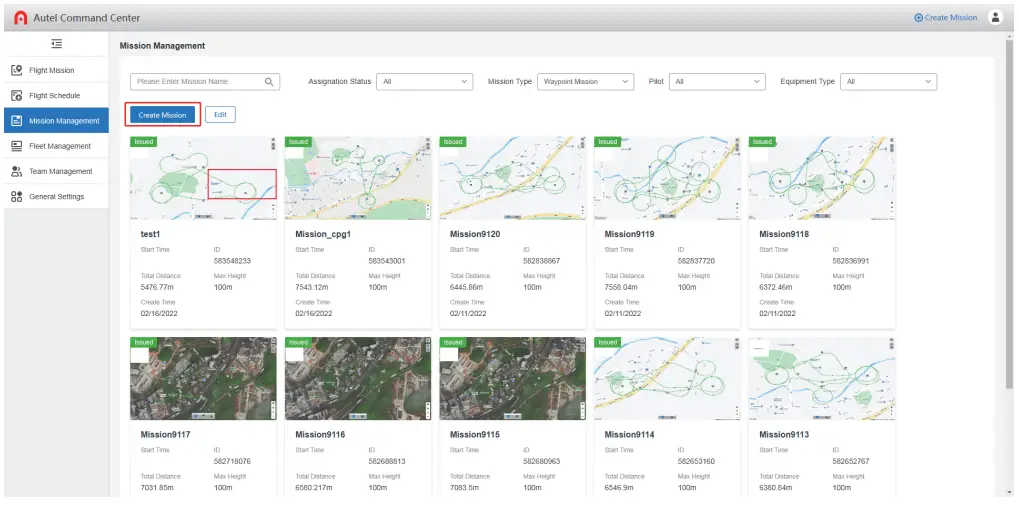Open the Mission9116 satellite thumbnail
The image size is (1019, 505).
[x=358, y=378]
